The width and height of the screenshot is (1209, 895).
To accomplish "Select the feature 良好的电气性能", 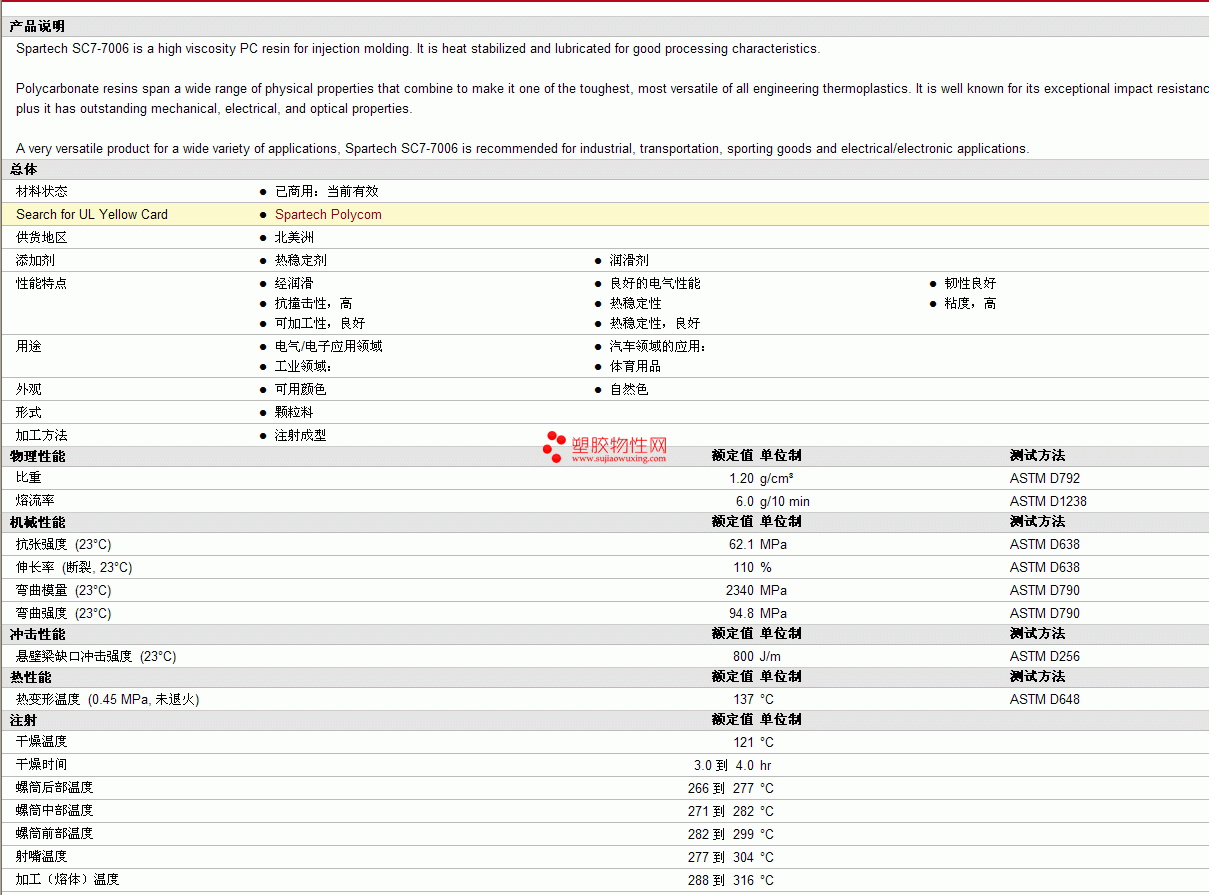I will pos(655,283).
